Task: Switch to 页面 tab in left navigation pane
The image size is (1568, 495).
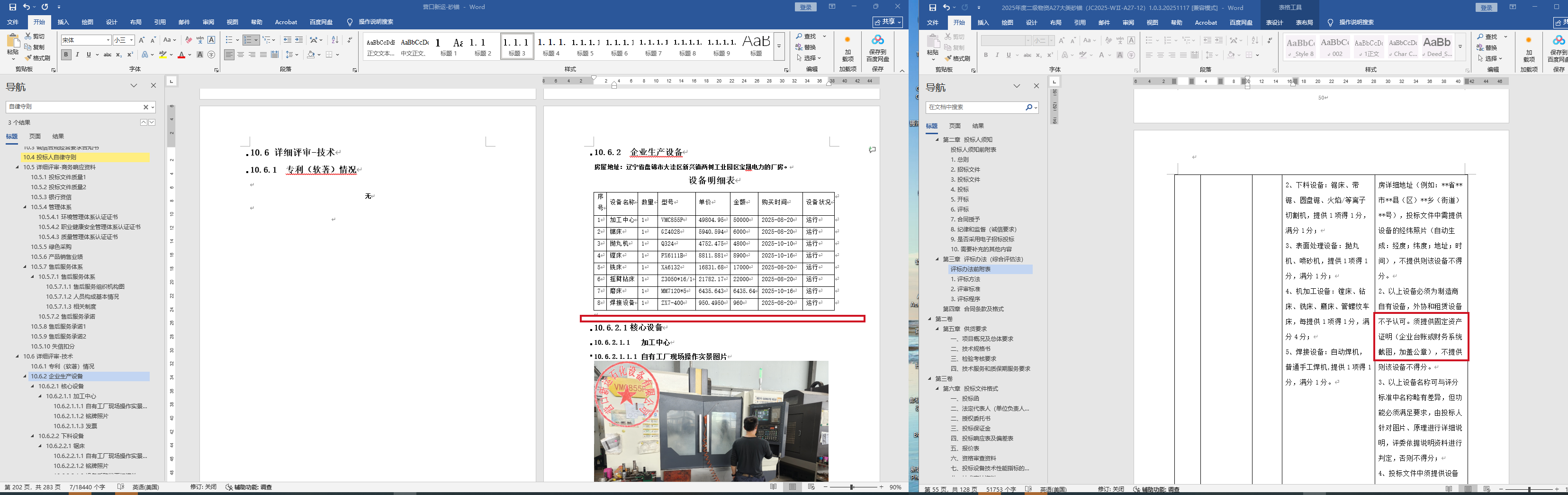Action: point(36,137)
